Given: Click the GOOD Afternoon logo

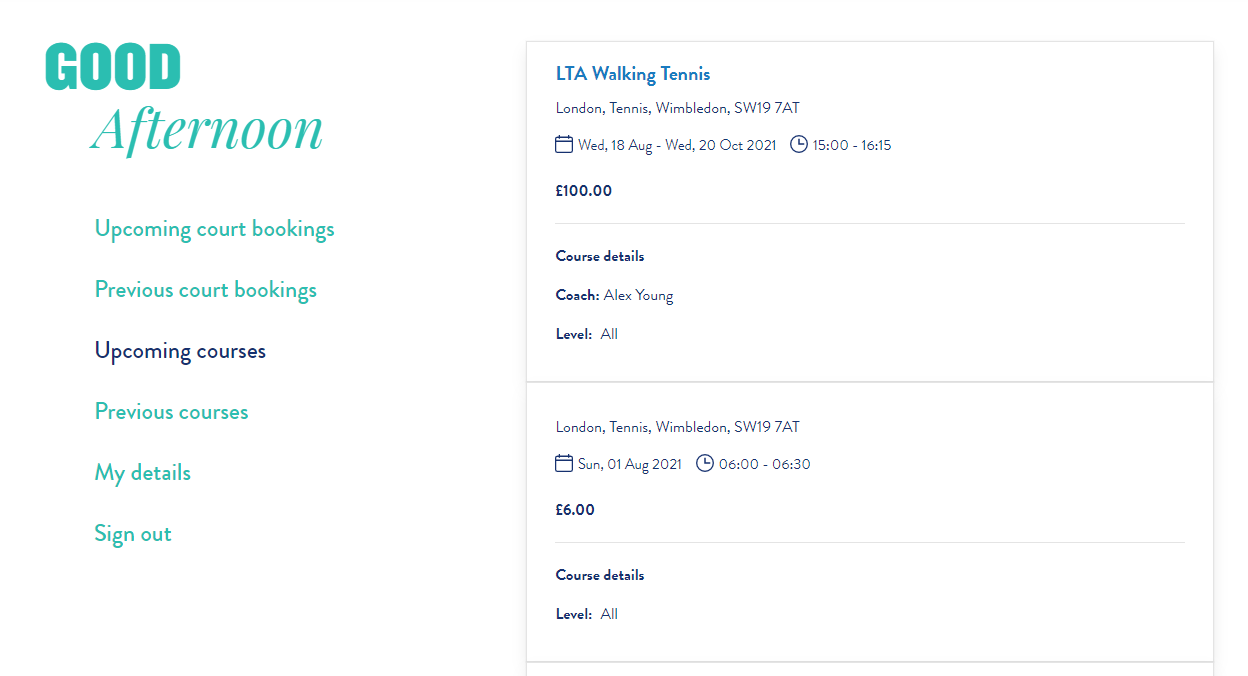Looking at the screenshot, I should coord(184,99).
